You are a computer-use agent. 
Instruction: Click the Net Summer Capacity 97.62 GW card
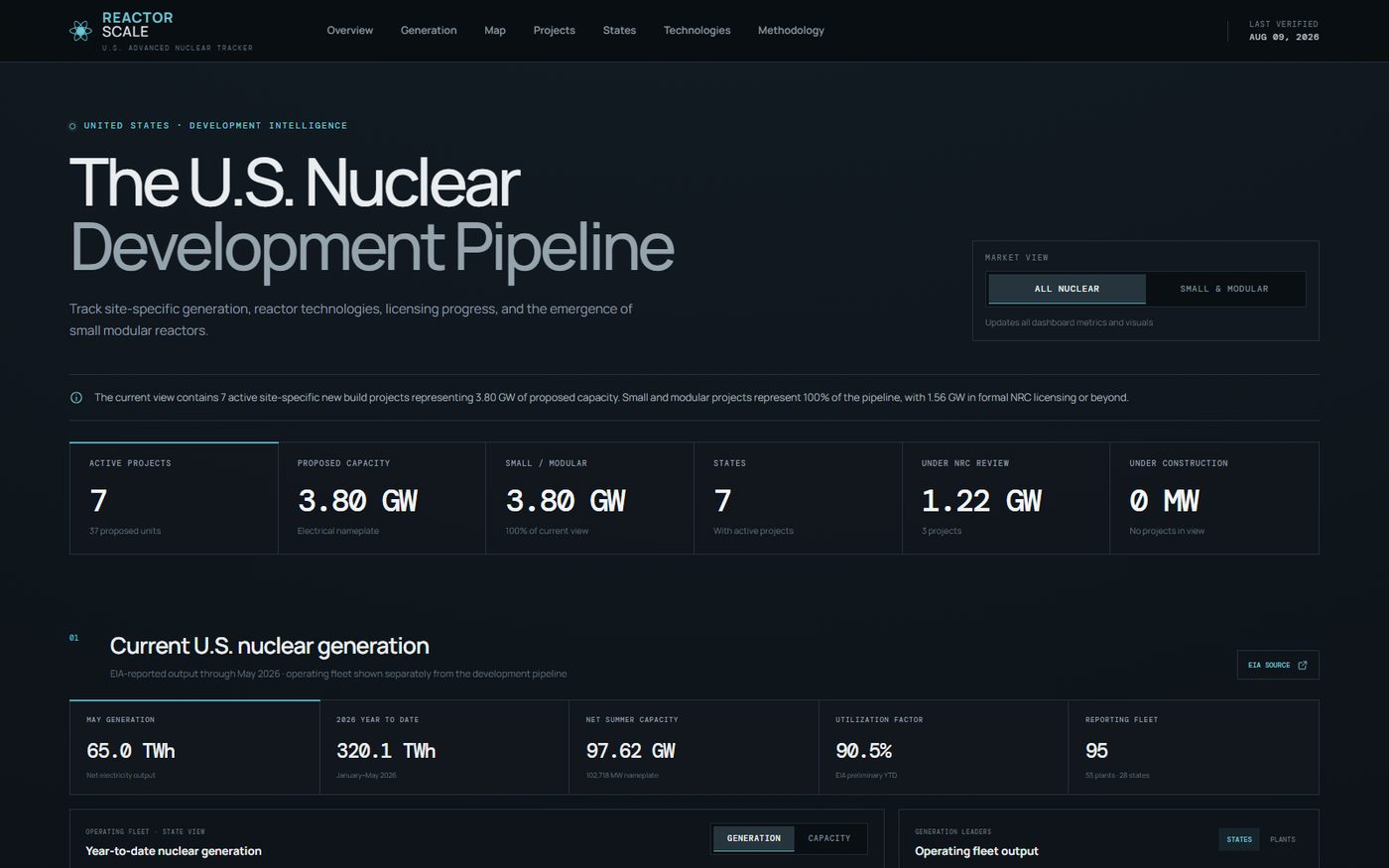[x=694, y=747]
